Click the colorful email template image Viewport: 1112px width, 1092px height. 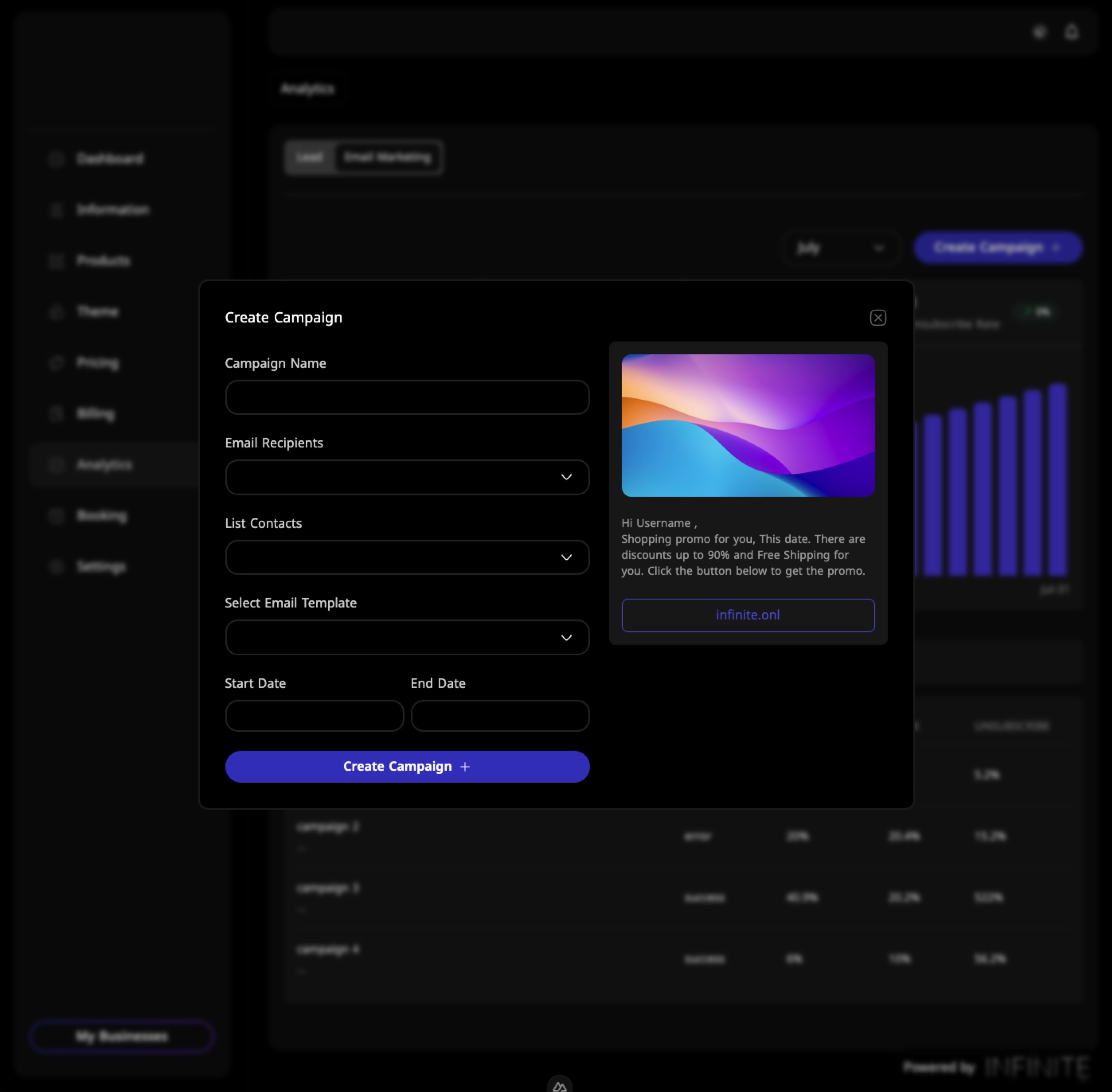(x=747, y=425)
